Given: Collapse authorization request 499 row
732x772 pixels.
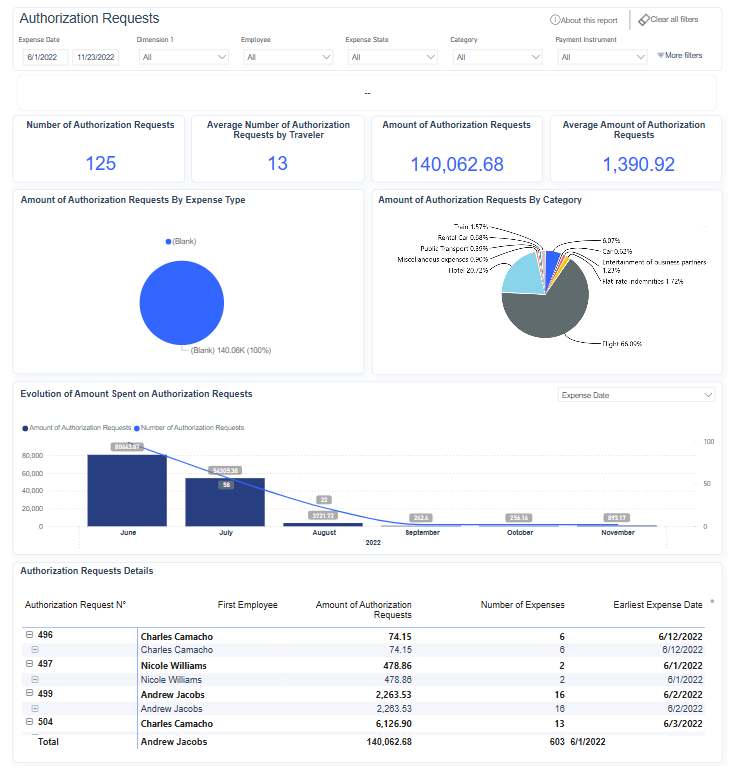Looking at the screenshot, I should point(27,693).
